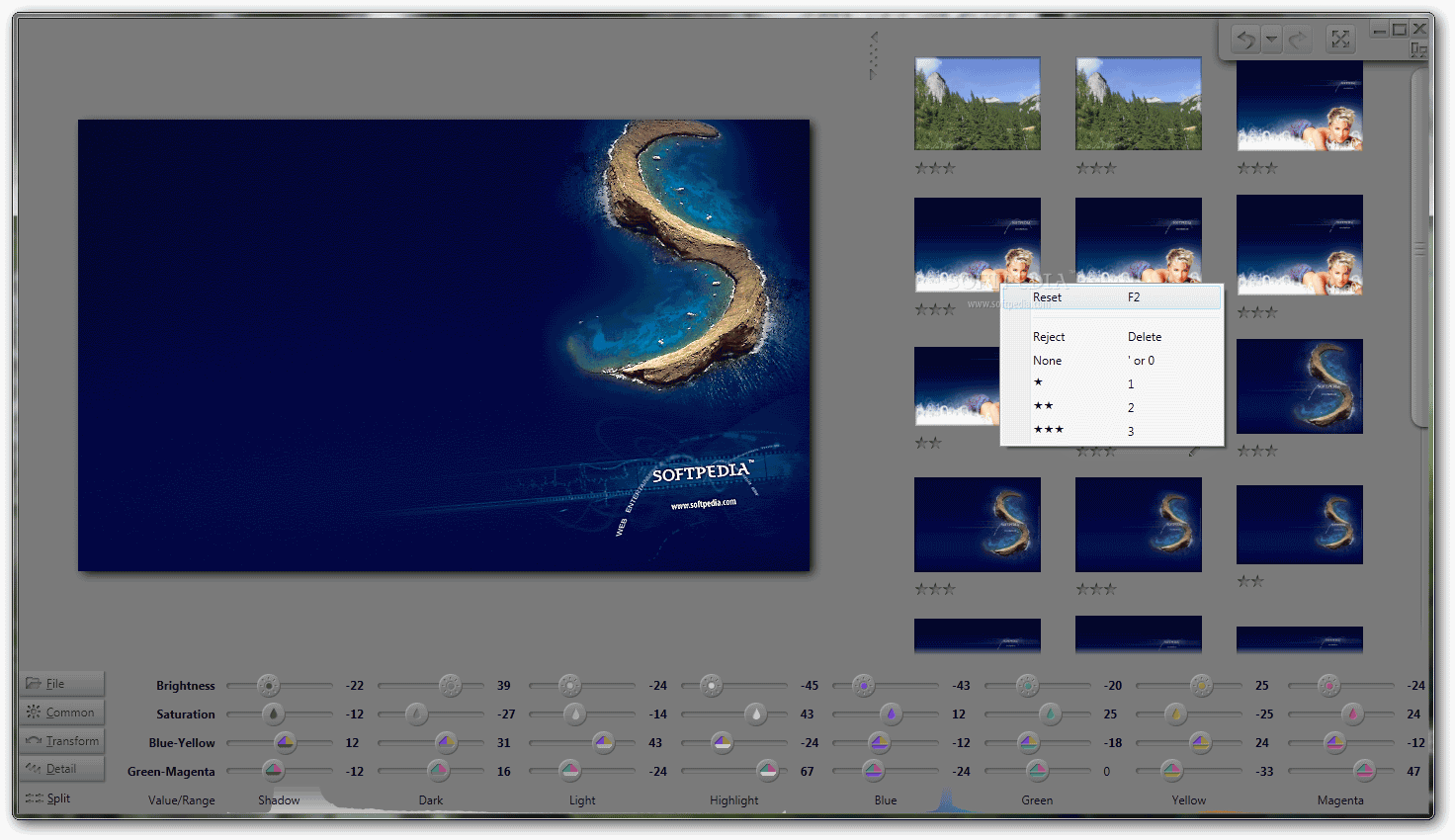
Task: Click the Dark Saturation slider handle
Action: point(417,714)
